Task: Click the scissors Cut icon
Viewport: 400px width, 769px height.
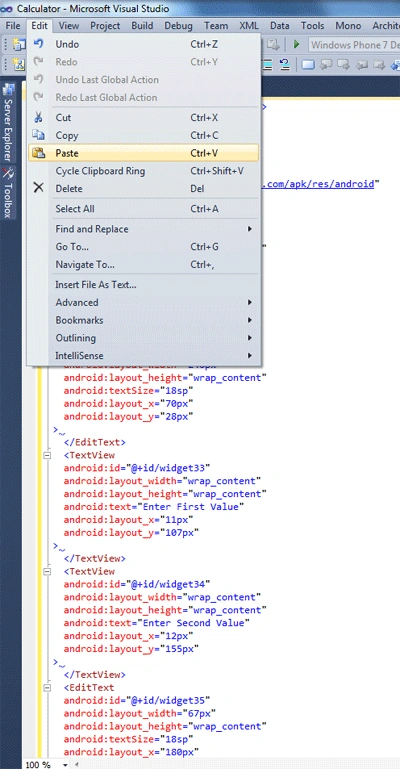Action: tap(38, 117)
